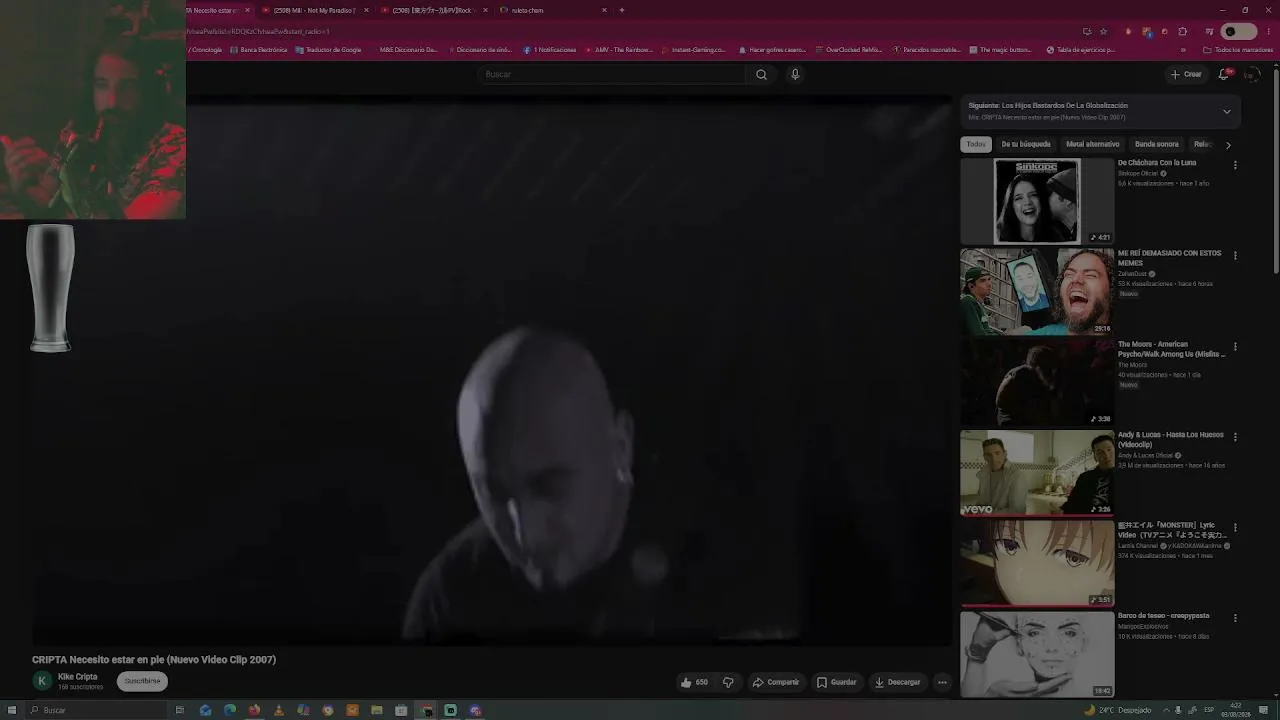
Task: Open Andy & Lucas Hasta Los Huesos thumbnail
Action: [x=1037, y=472]
